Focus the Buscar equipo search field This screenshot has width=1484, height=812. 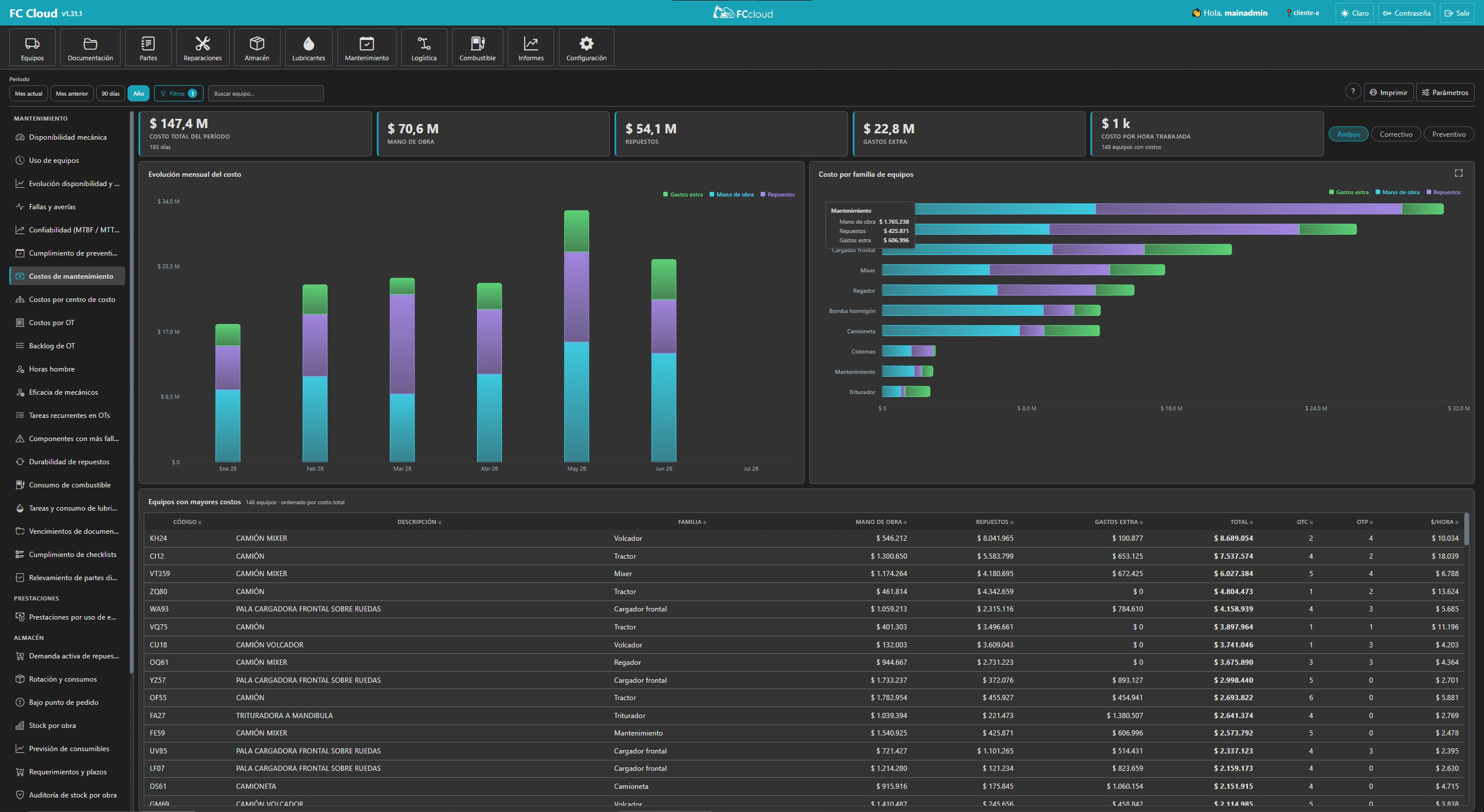(x=265, y=93)
